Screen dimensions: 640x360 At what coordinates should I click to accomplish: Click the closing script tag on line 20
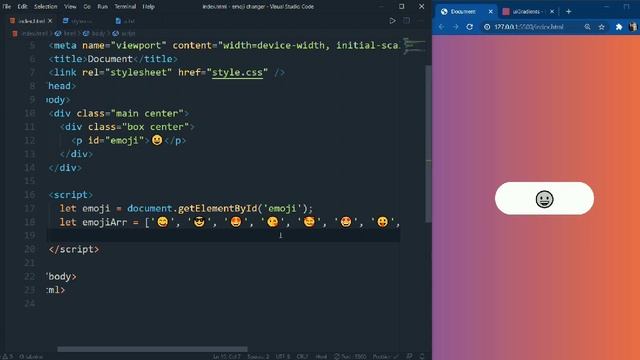pyautogui.click(x=74, y=249)
